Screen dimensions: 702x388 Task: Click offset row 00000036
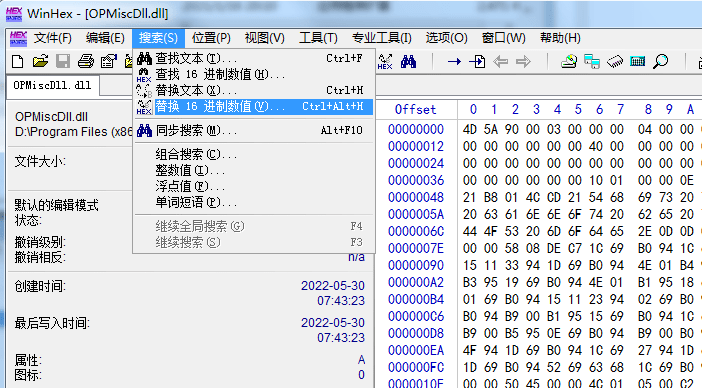416,180
